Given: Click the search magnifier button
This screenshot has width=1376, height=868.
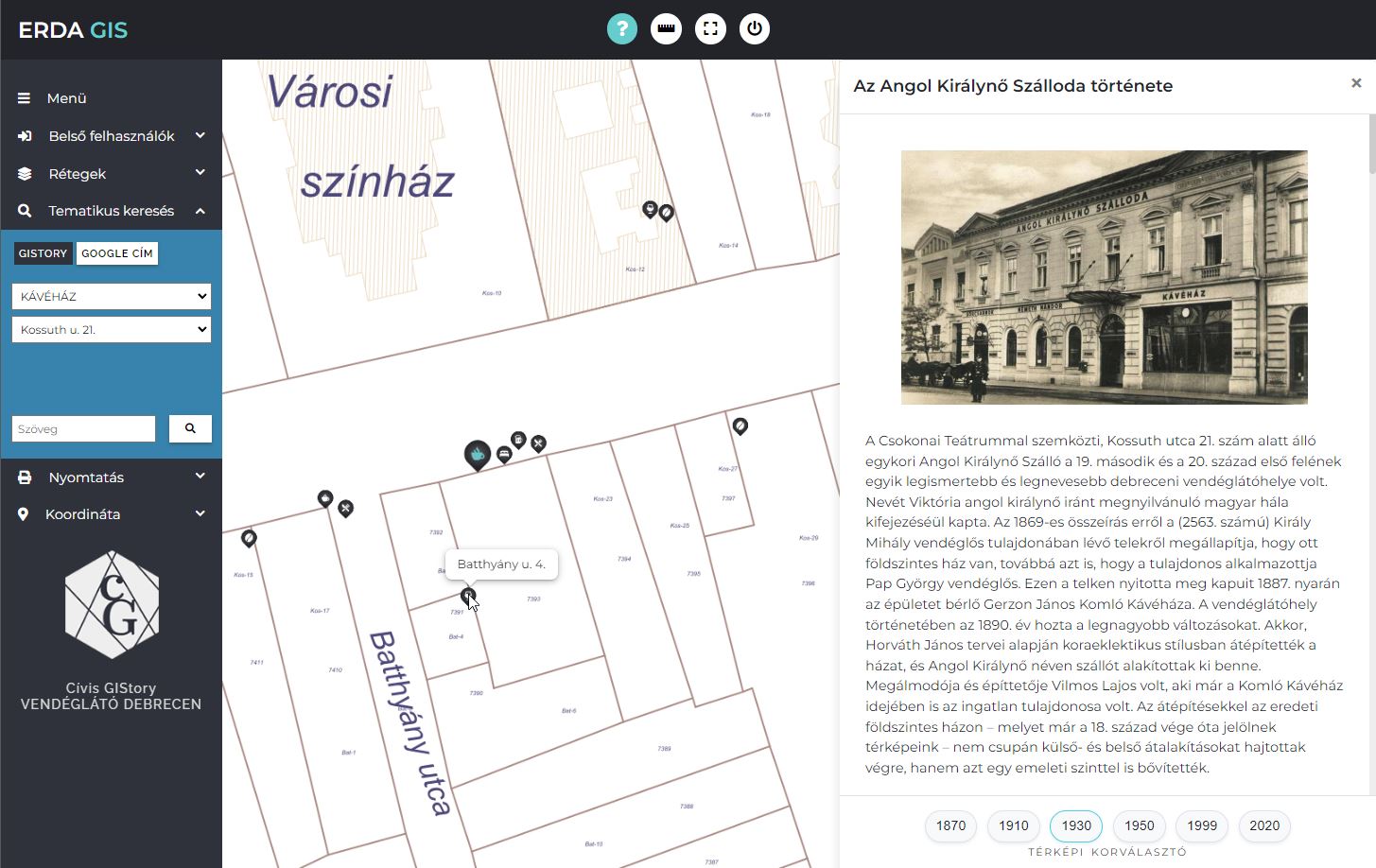Looking at the screenshot, I should pos(190,428).
